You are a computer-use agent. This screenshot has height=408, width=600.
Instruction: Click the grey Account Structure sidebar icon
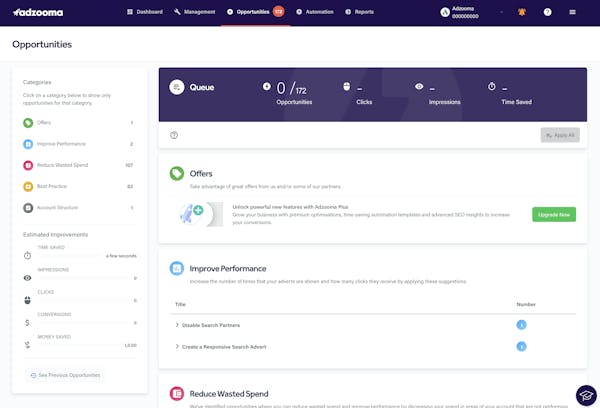28,208
